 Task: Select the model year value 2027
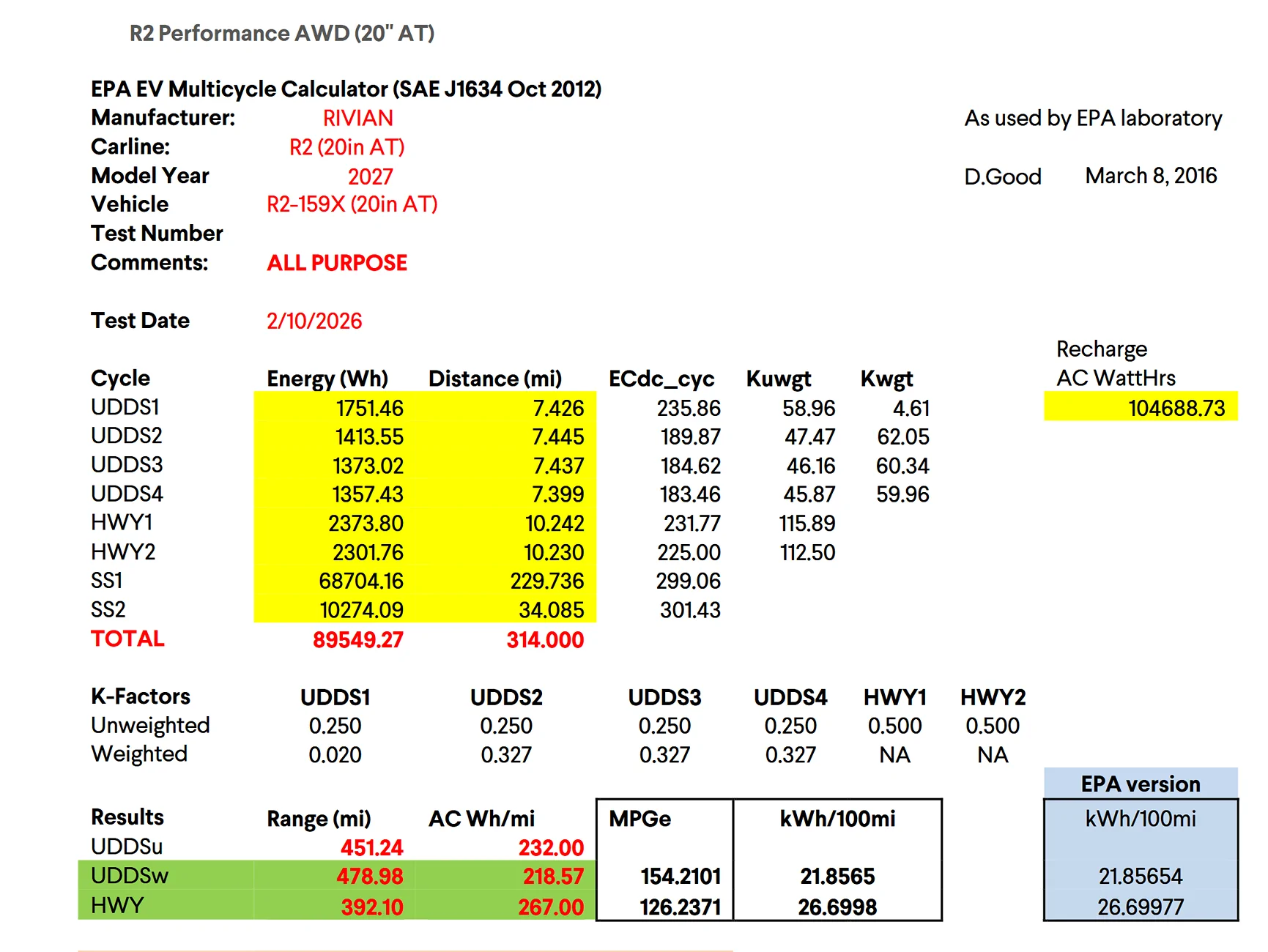pos(370,176)
